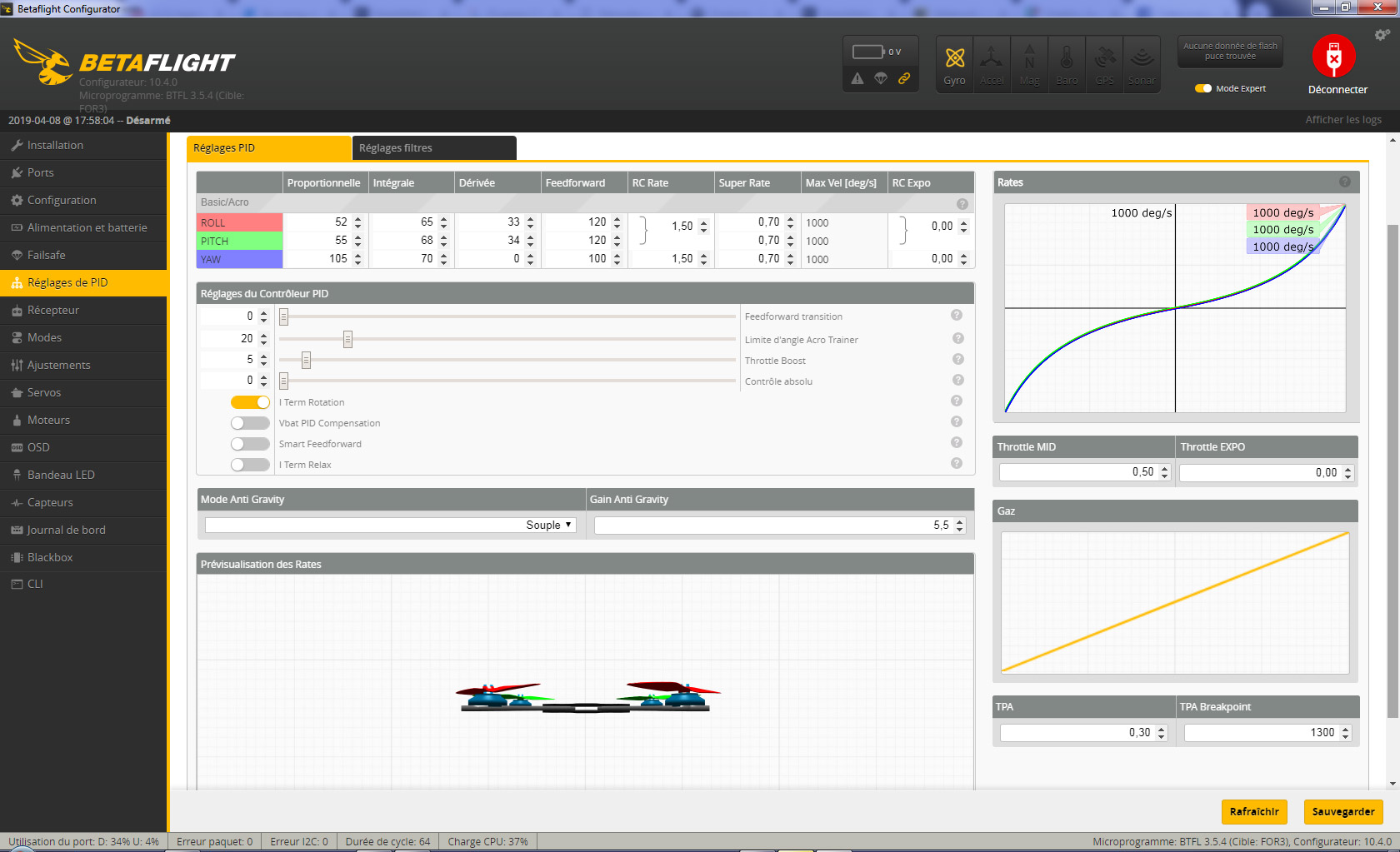This screenshot has width=1400, height=852.
Task: Click the ROLL Feedforward value field
Action: [x=583, y=222]
